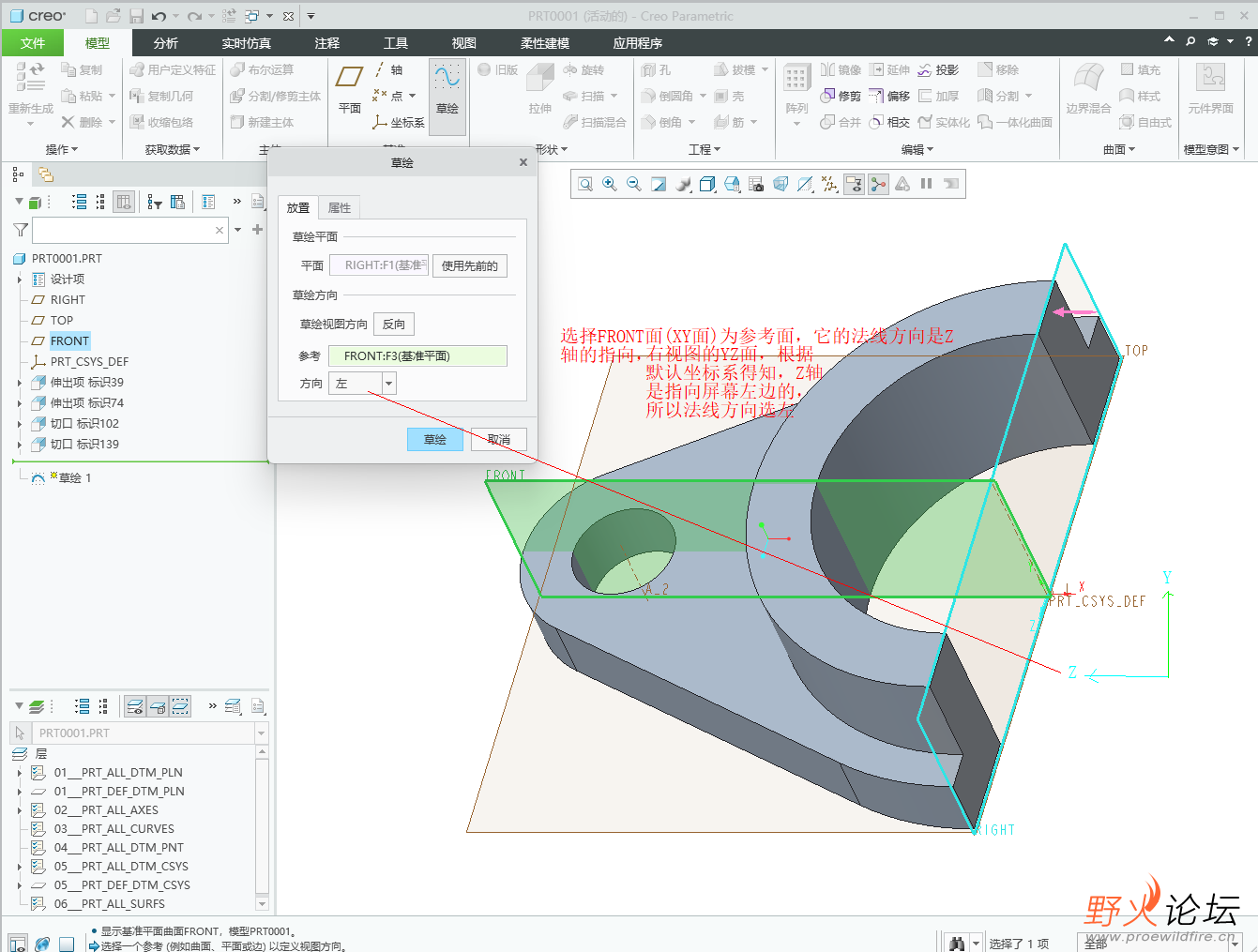Click the 反向 flip direction button
The height and width of the screenshot is (952, 1258).
[394, 324]
